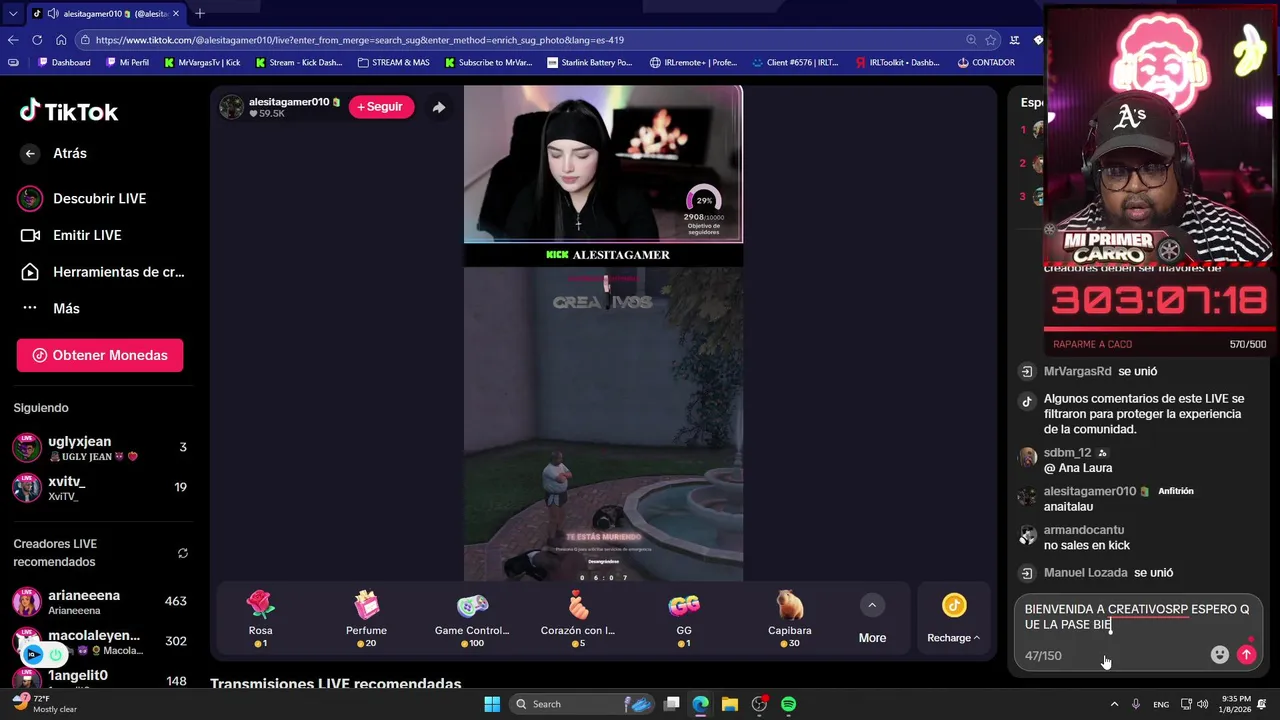The image size is (1280, 720).
Task: Click armandocantu username in chat
Action: (x=1084, y=530)
